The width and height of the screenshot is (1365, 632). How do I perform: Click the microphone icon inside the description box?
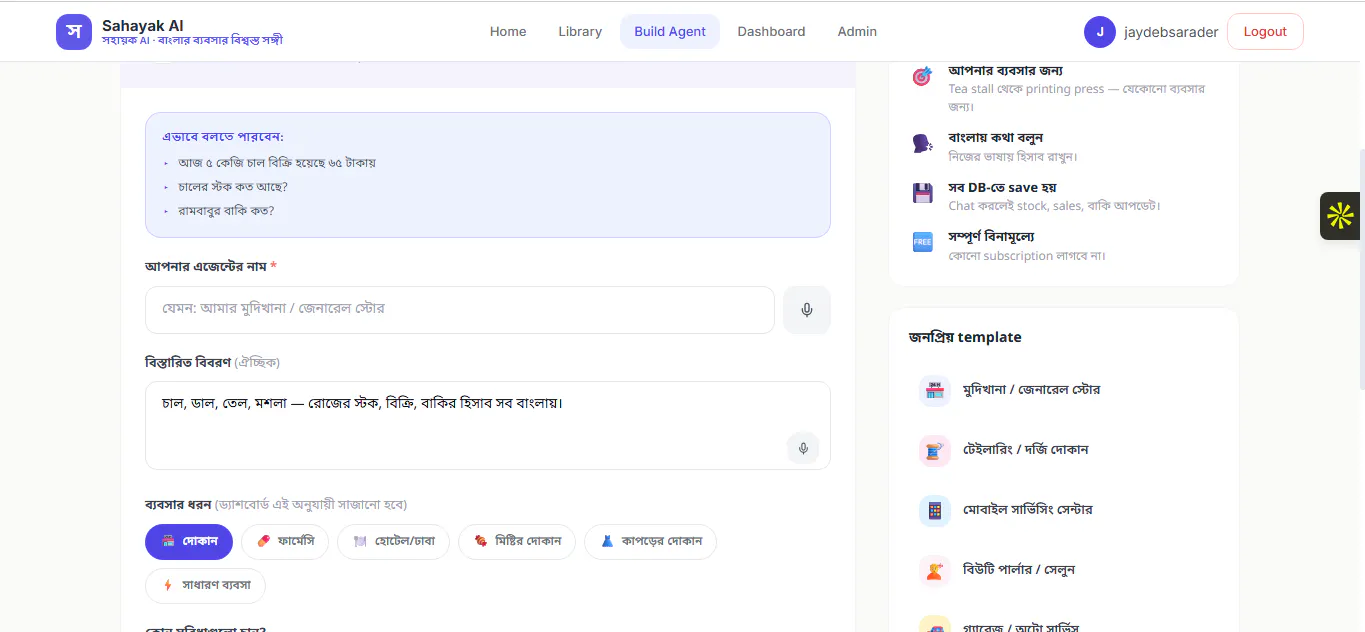coord(803,448)
